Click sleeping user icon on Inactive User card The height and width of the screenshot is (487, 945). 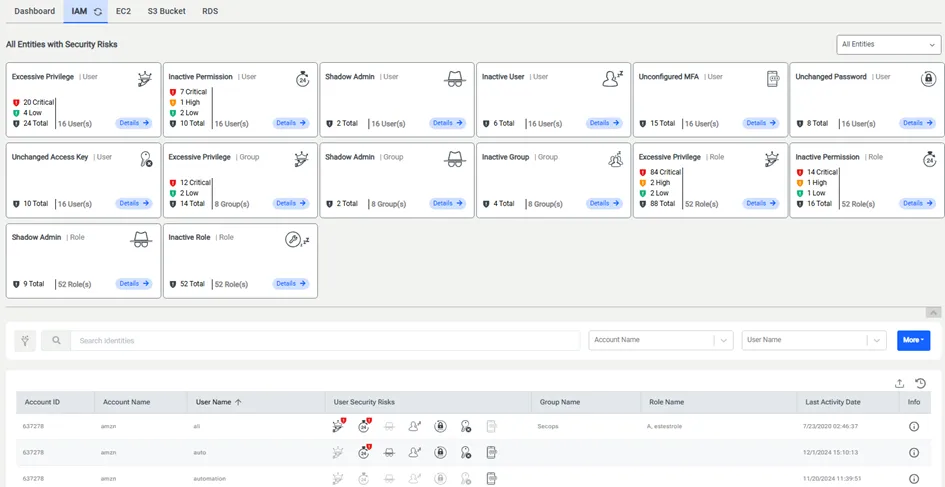612,78
